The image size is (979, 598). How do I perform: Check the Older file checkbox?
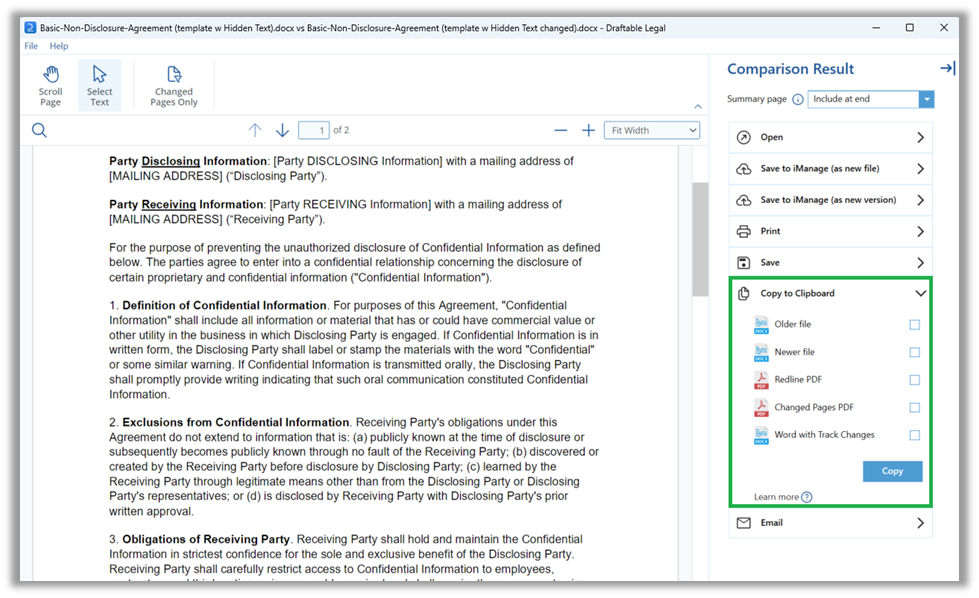[x=915, y=325]
